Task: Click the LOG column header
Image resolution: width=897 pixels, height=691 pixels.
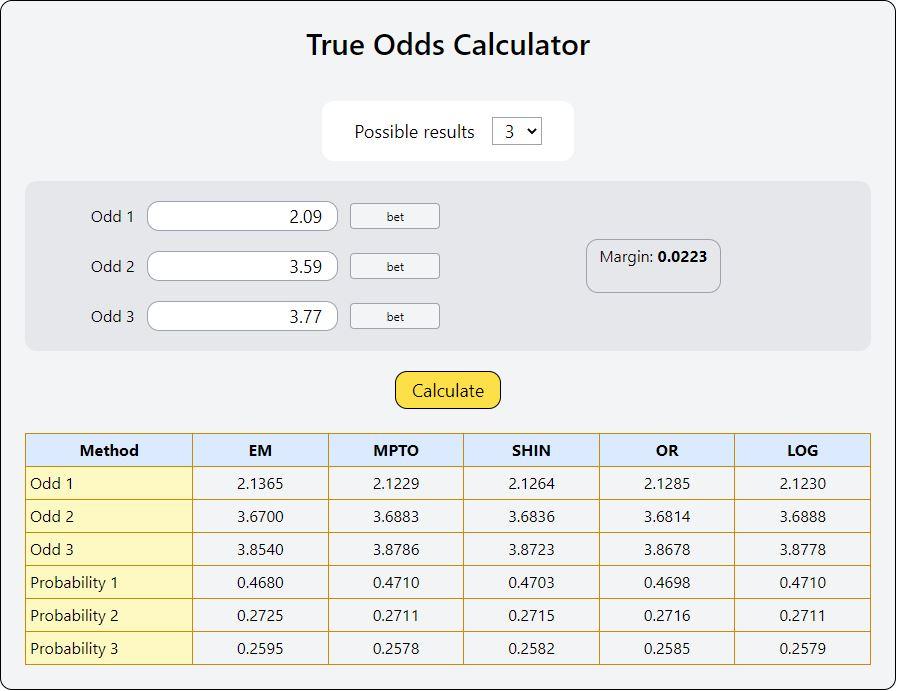Action: pos(803,450)
